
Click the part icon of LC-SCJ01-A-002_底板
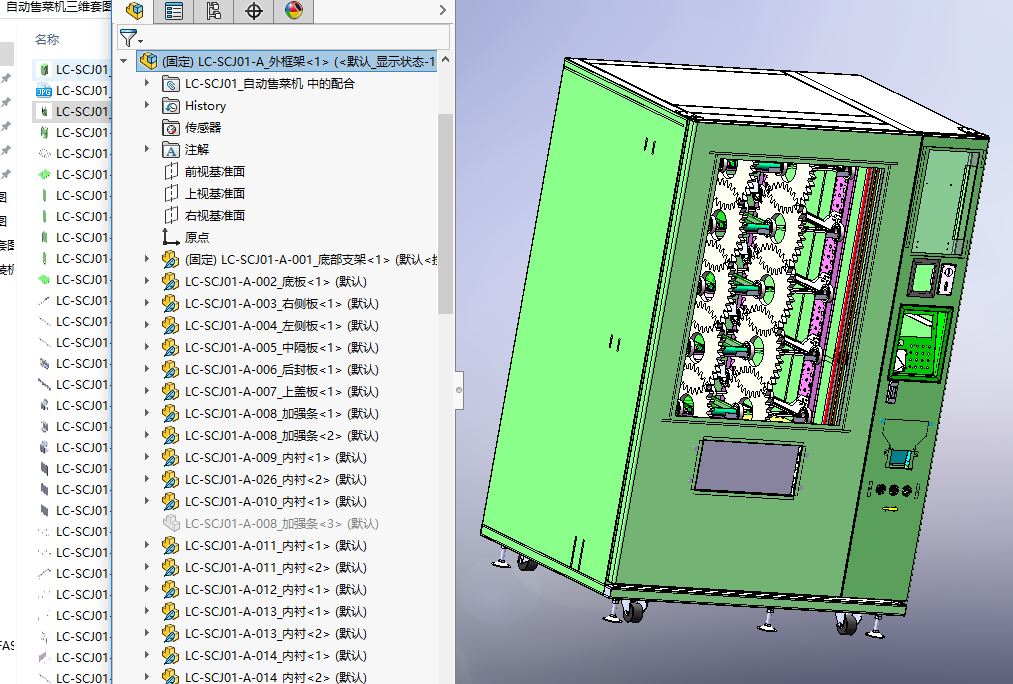point(171,282)
